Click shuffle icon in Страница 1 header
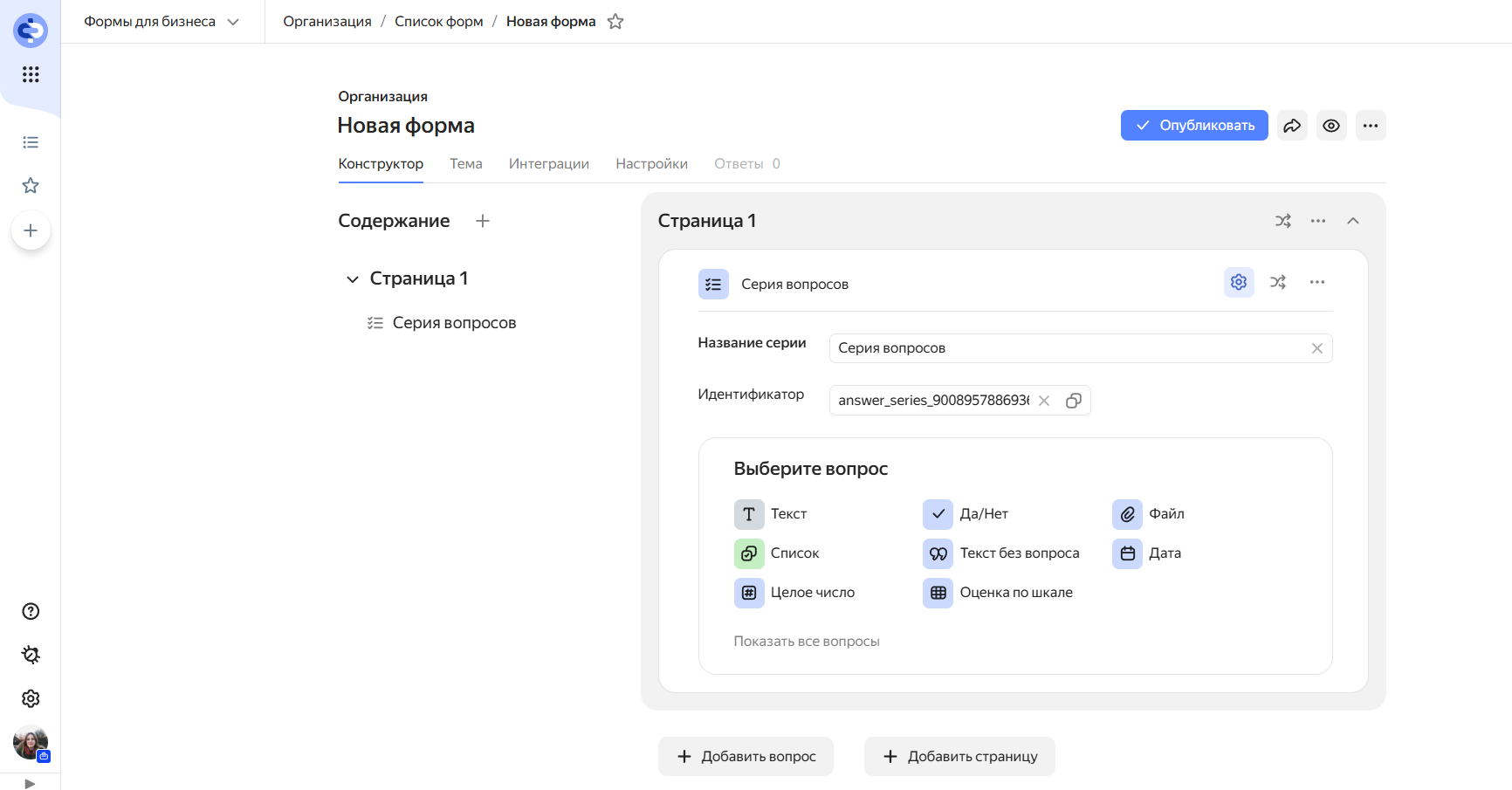The width and height of the screenshot is (1512, 790). point(1282,221)
